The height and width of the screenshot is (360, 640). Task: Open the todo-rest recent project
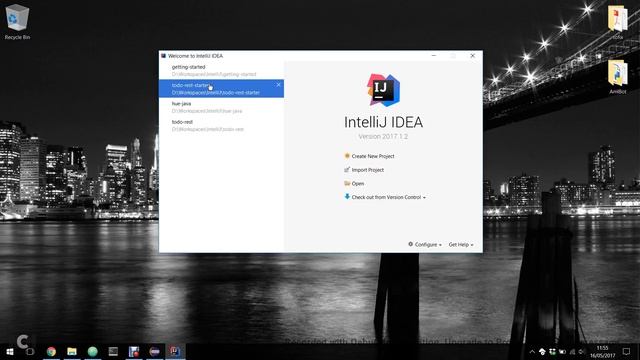click(x=221, y=125)
